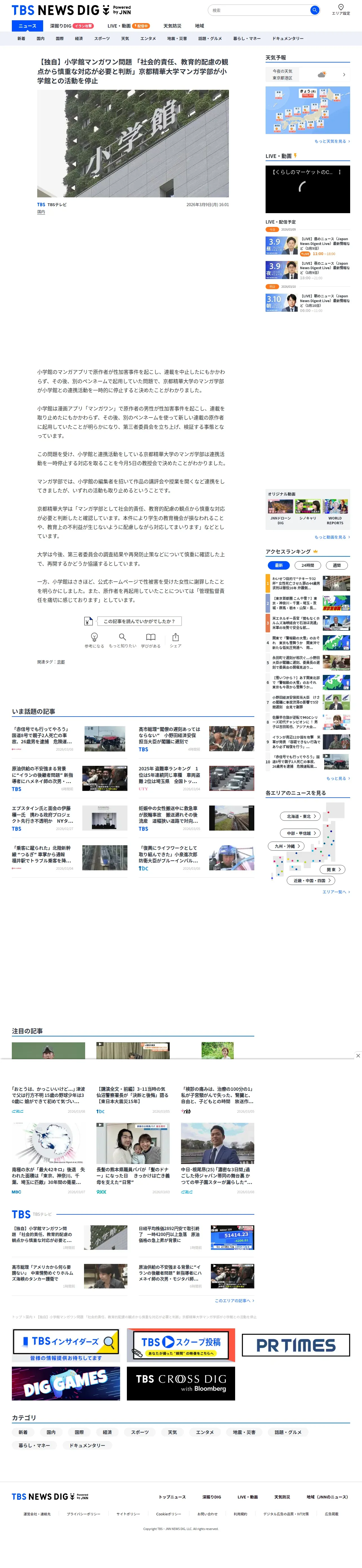Open 利用規約 in the footer

(240, 1514)
